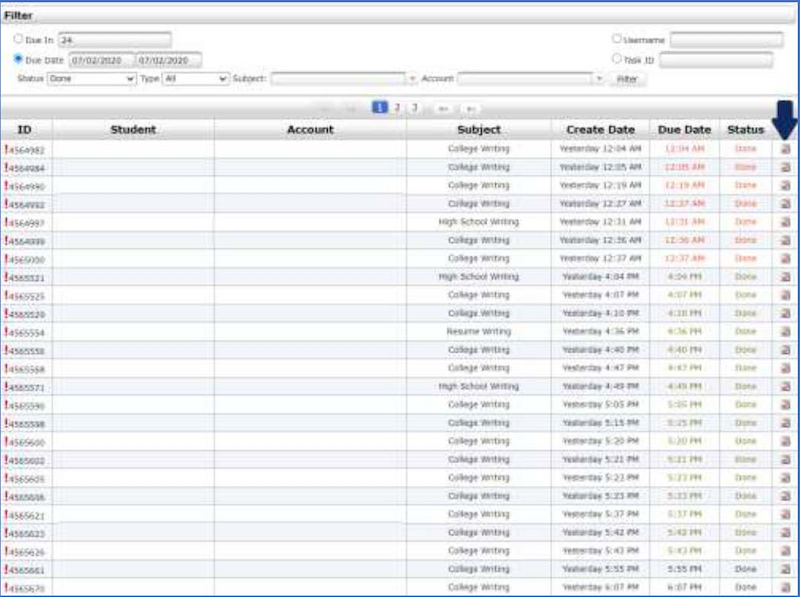Click the row icon for task 4565661
The height and width of the screenshot is (597, 800).
[x=785, y=569]
